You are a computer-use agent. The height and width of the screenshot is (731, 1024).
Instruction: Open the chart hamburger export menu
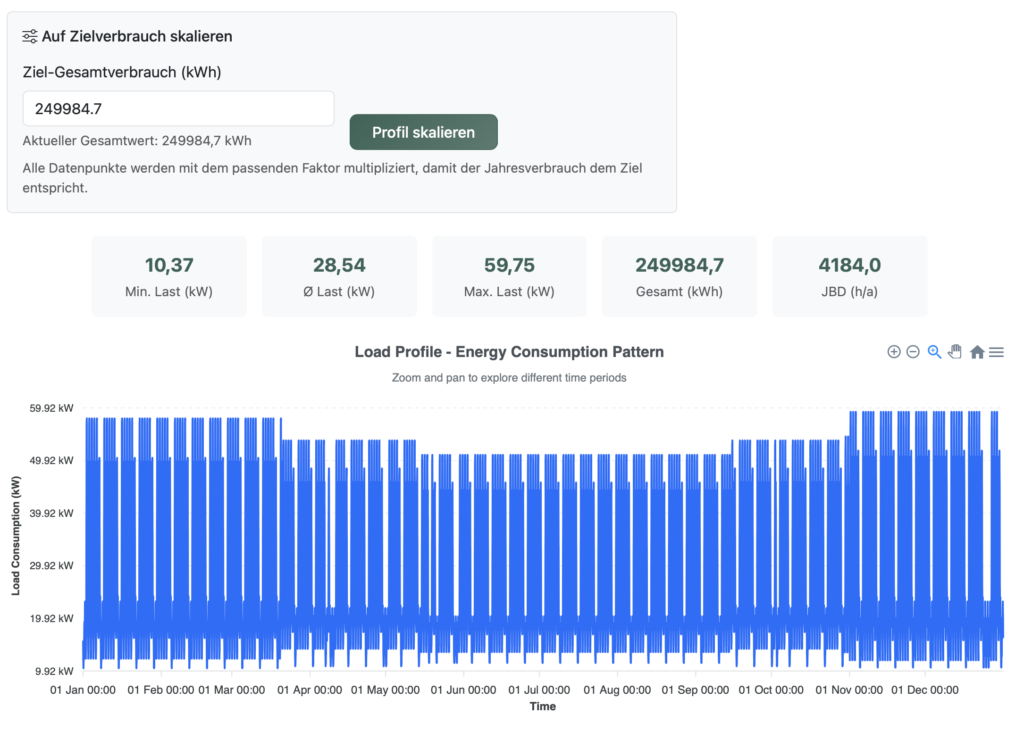pos(996,352)
